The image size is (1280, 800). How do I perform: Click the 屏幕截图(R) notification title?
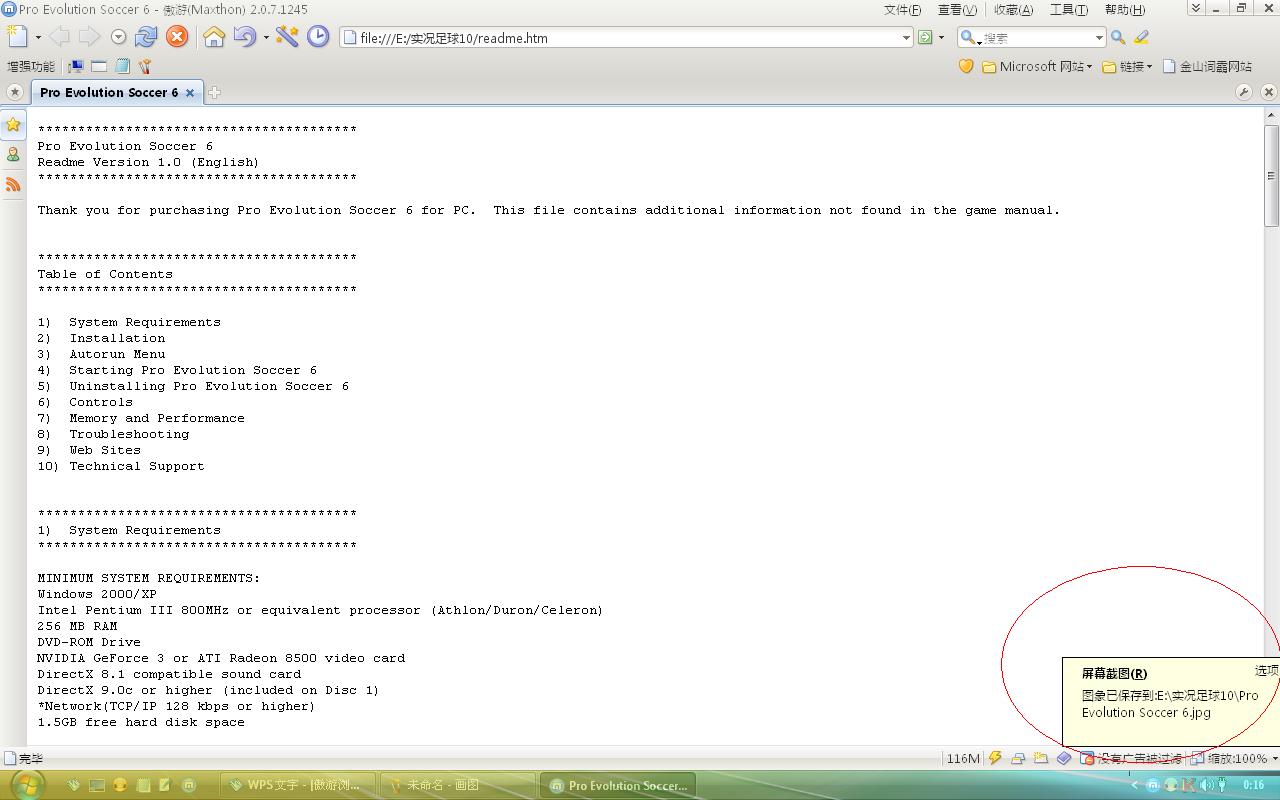[1114, 674]
